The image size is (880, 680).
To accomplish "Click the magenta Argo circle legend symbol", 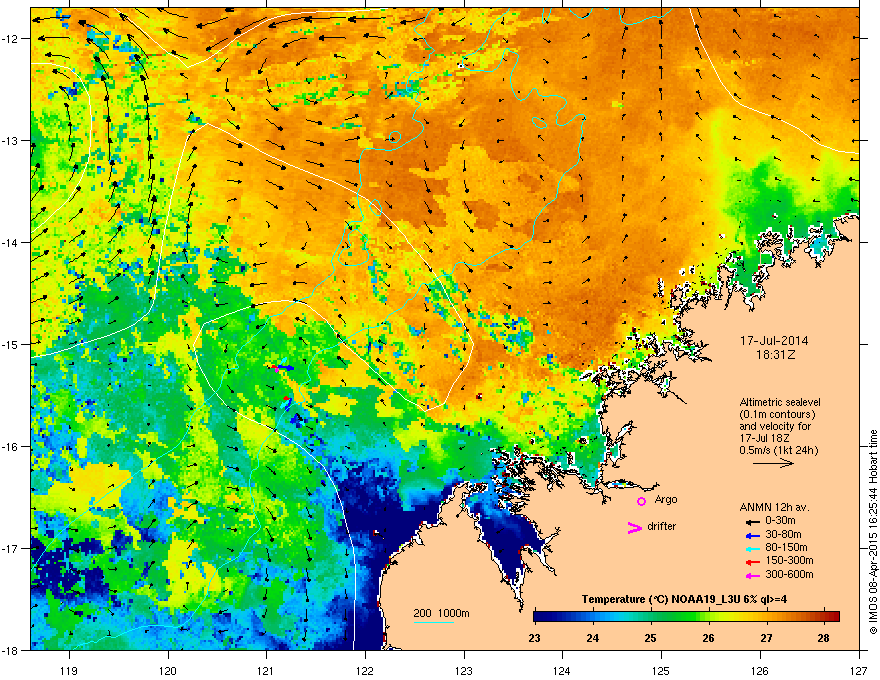I will (641, 501).
